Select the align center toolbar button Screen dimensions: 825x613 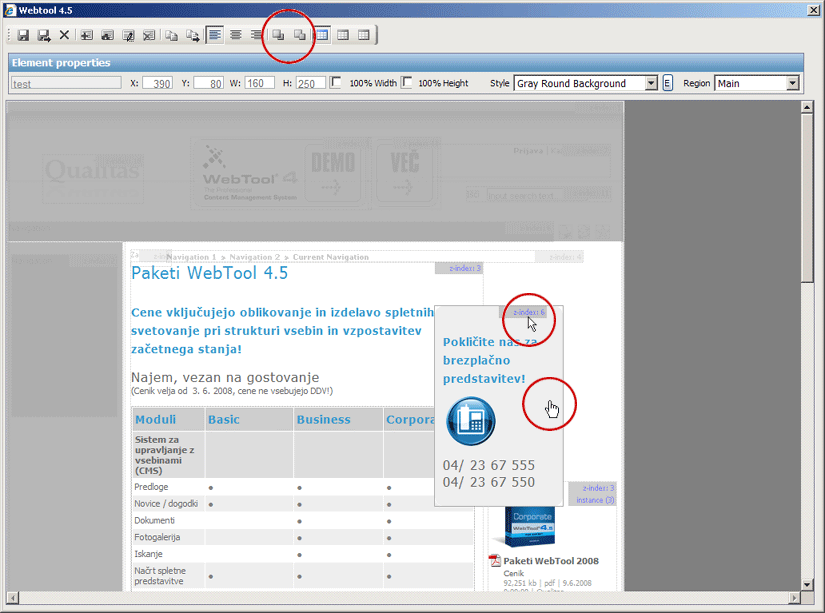click(236, 35)
